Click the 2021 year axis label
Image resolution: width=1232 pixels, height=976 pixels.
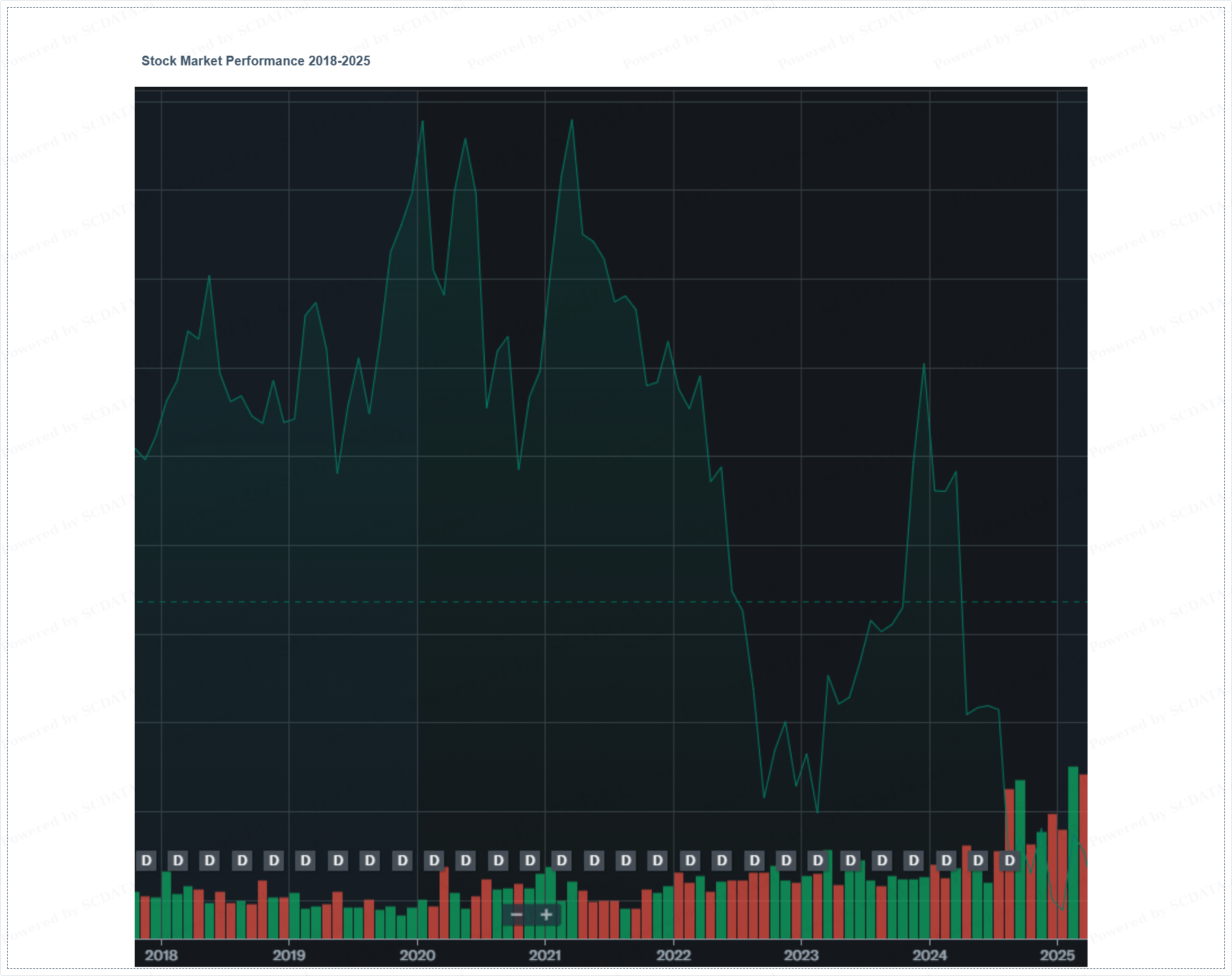tap(545, 955)
